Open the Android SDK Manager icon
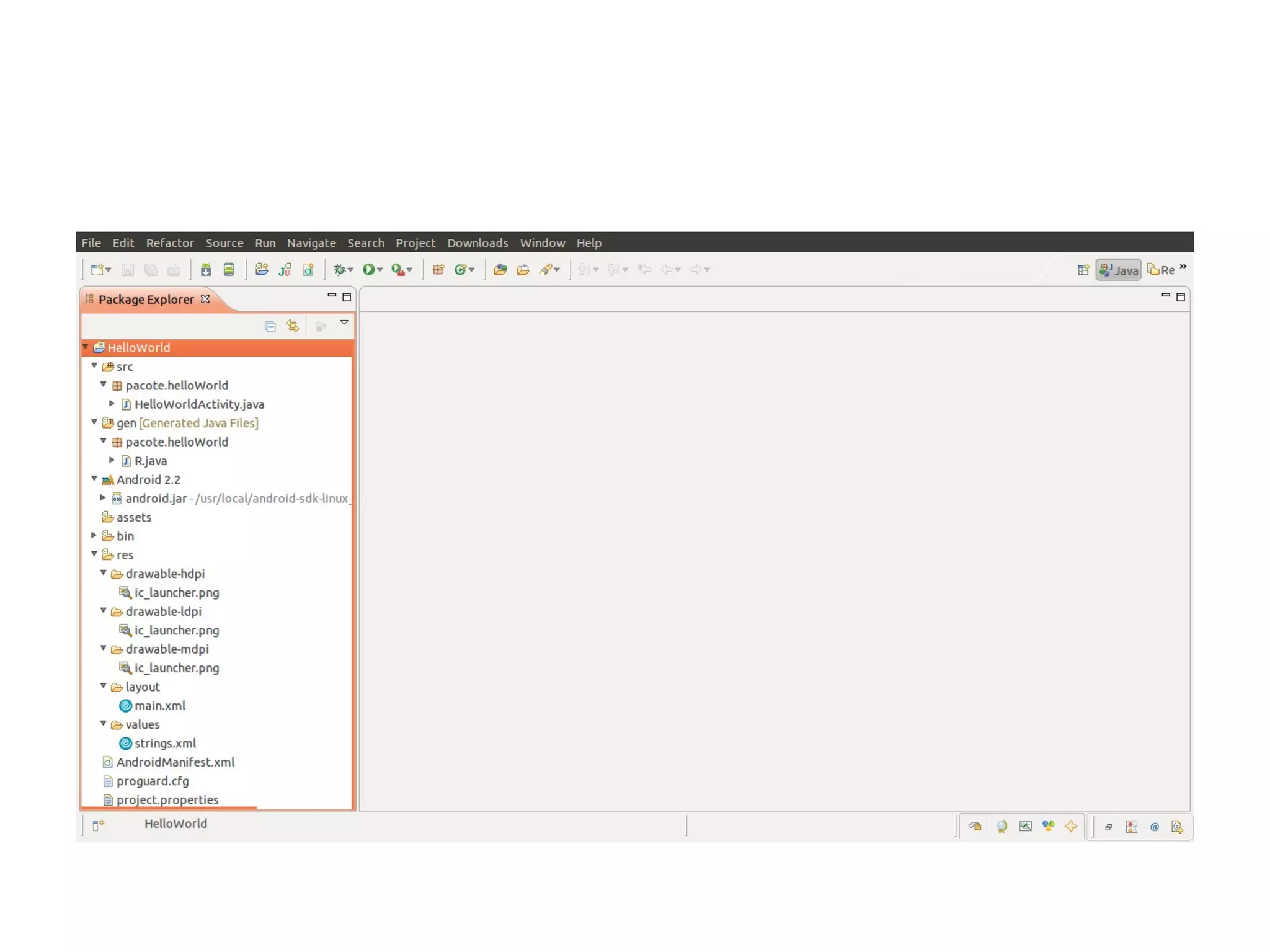 205,269
